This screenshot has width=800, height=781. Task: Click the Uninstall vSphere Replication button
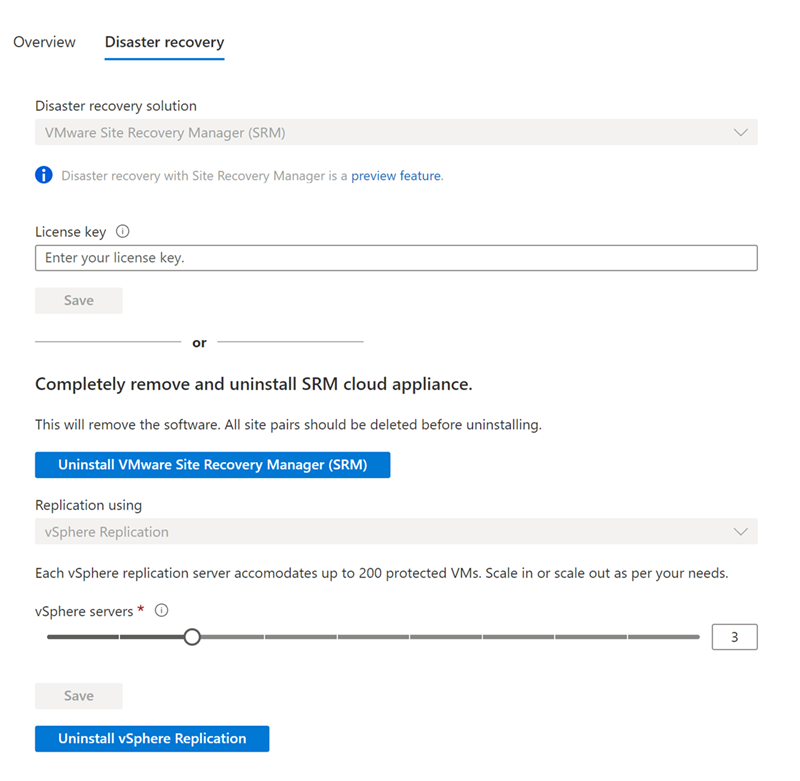pos(152,739)
